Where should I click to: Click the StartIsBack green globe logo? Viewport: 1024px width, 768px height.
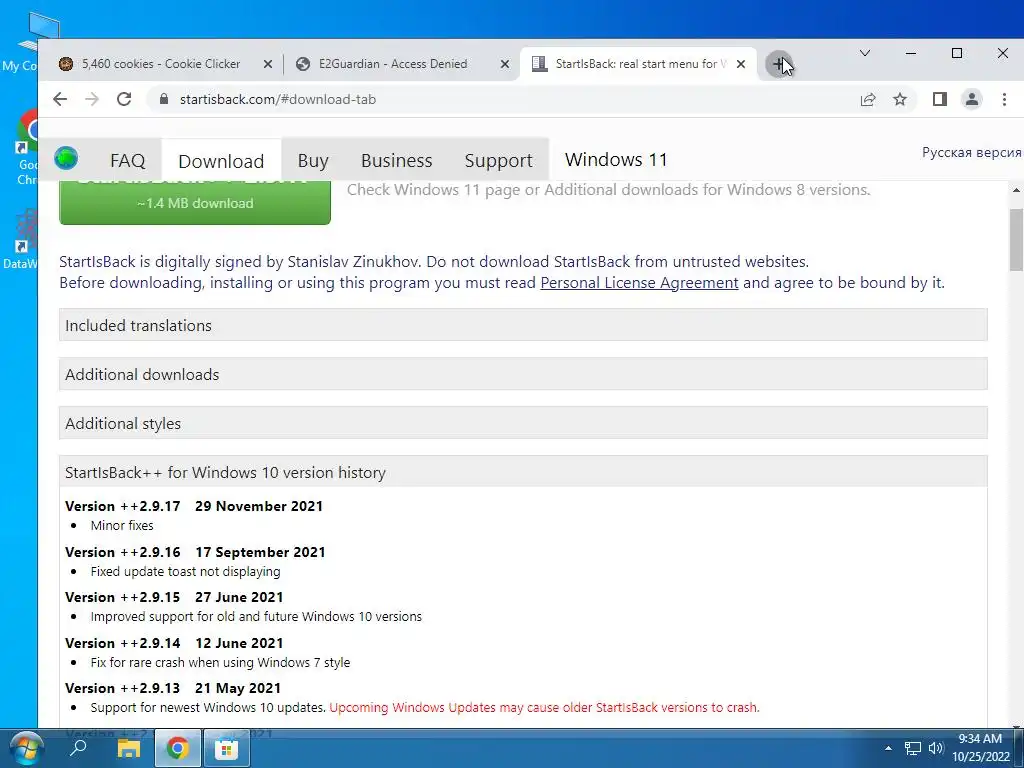pyautogui.click(x=66, y=158)
